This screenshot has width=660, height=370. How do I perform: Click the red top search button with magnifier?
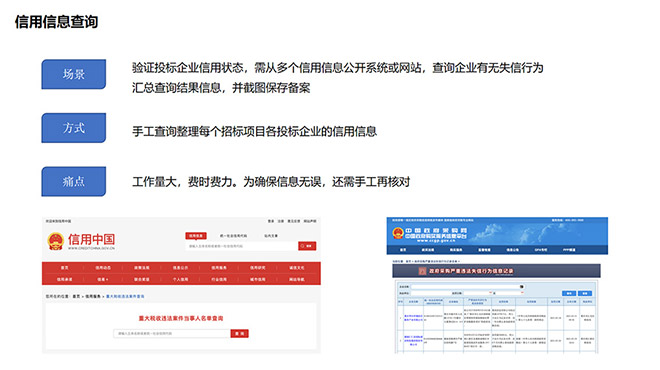(x=307, y=246)
